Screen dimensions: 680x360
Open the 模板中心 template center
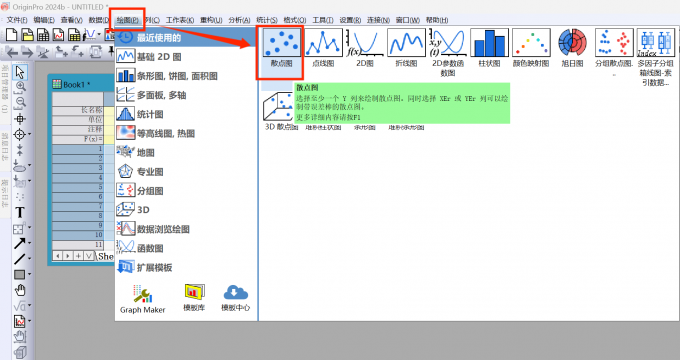235,298
